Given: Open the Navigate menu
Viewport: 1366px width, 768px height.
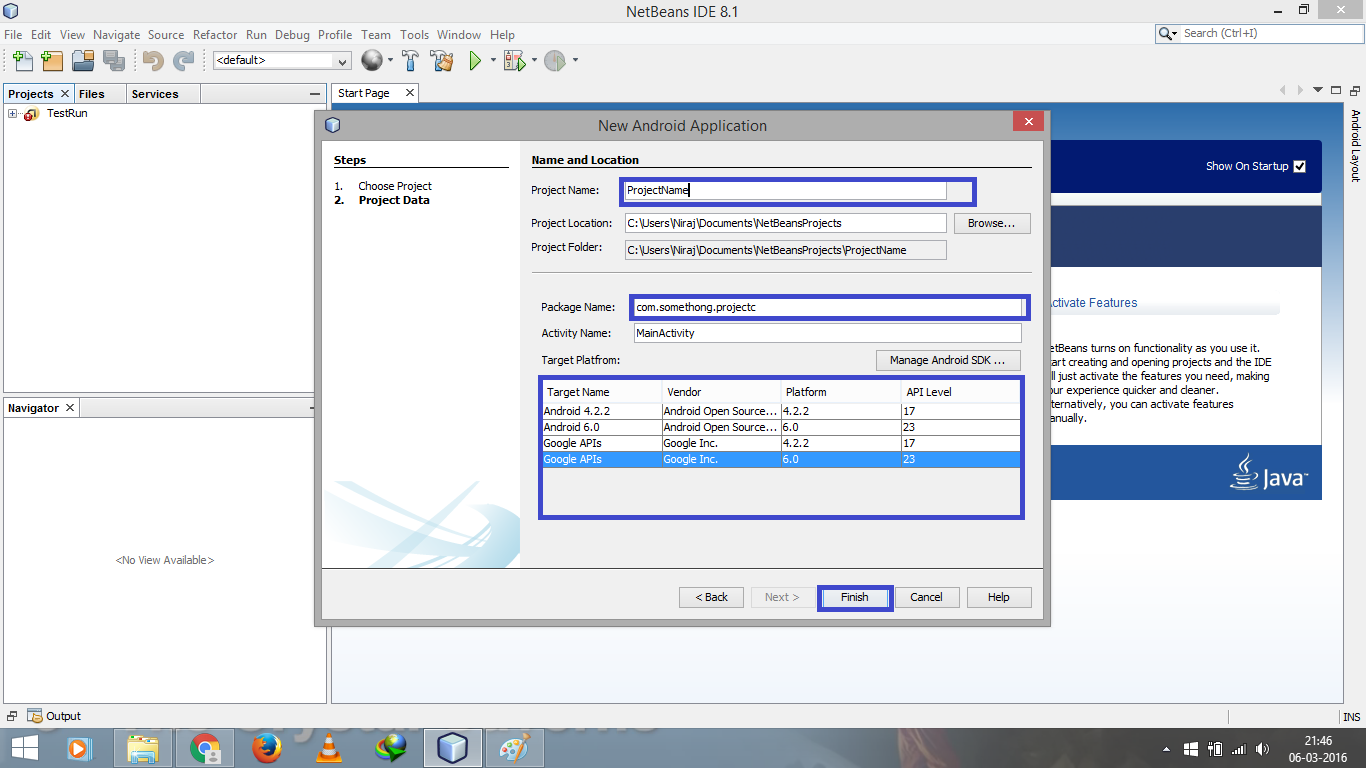Looking at the screenshot, I should tap(117, 34).
